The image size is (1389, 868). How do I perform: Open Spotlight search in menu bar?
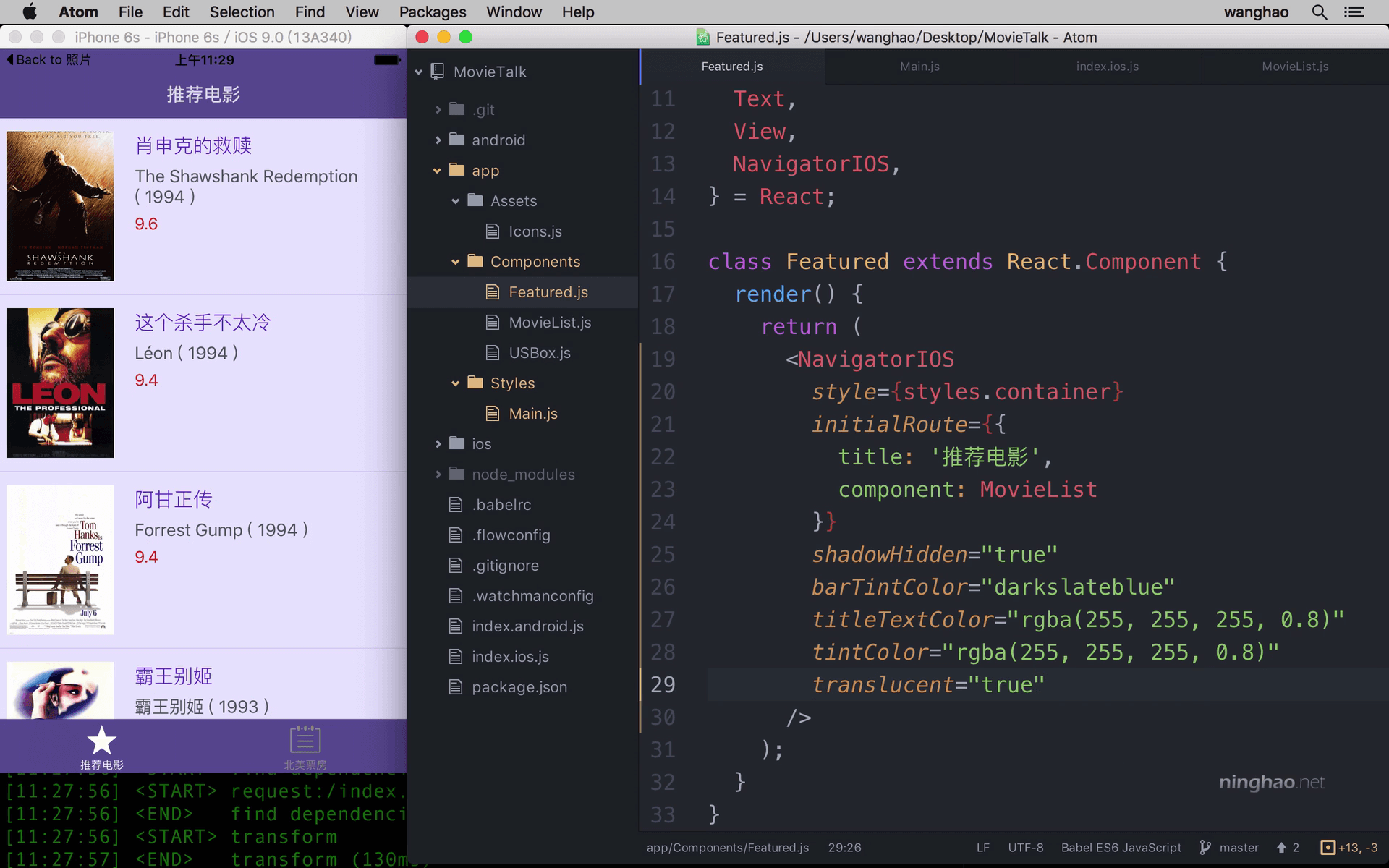pos(1320,12)
